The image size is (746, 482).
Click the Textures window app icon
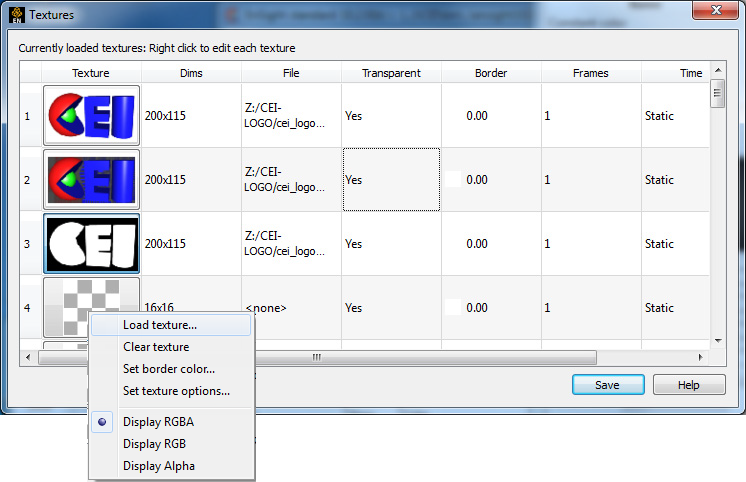(17, 15)
